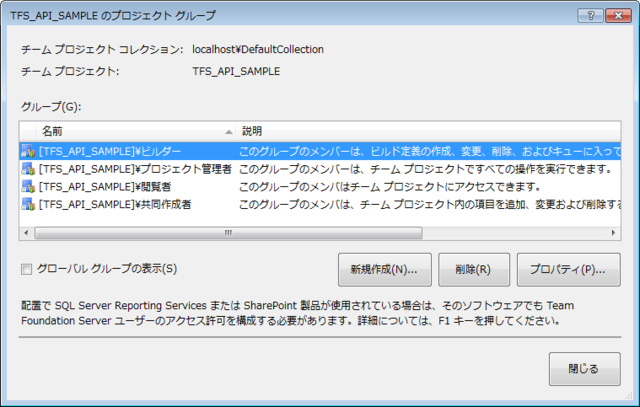The height and width of the screenshot is (407, 640).
Task: Open 新規作成(N)... to create a group
Action: point(384,269)
